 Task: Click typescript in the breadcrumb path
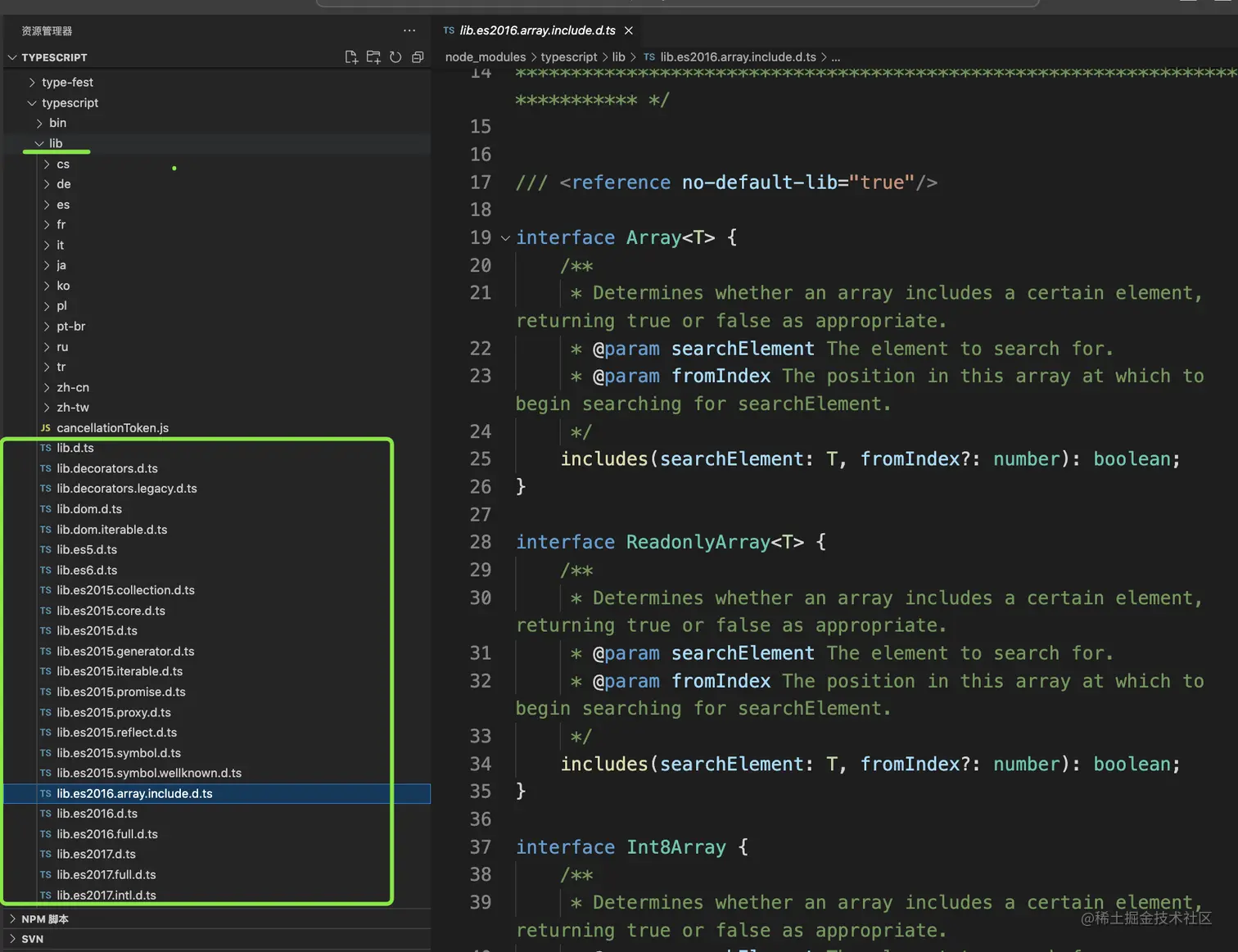(x=569, y=56)
